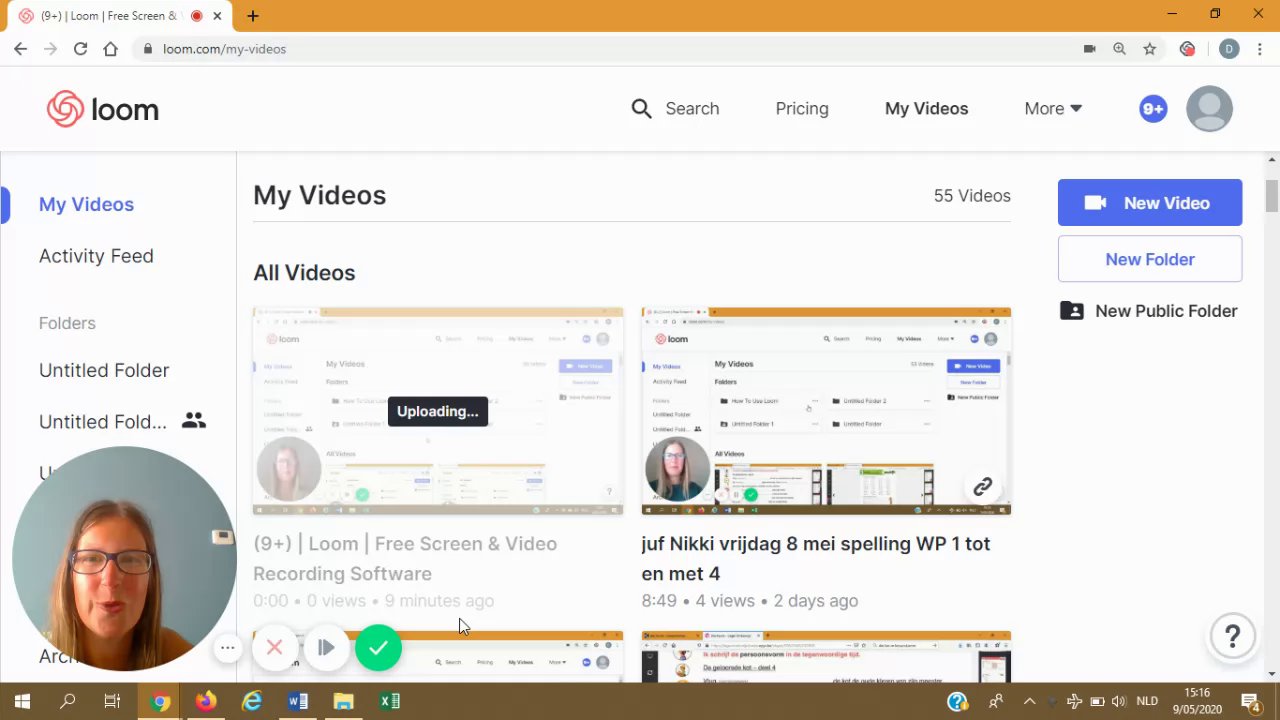Show hidden system tray icons

1029,701
